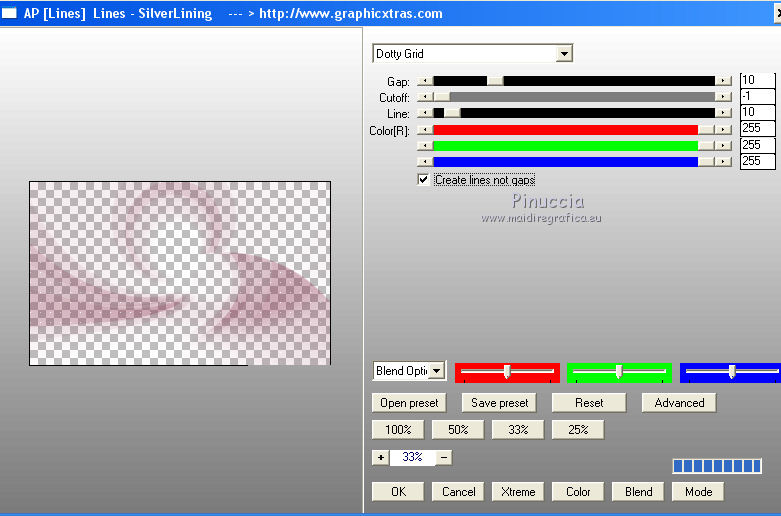Click the blue value field showing 255
781x516 pixels.
click(758, 161)
